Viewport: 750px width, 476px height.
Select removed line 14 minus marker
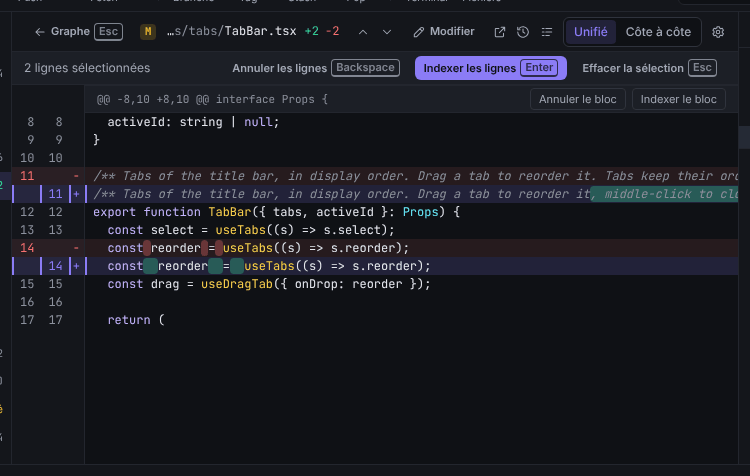point(76,248)
